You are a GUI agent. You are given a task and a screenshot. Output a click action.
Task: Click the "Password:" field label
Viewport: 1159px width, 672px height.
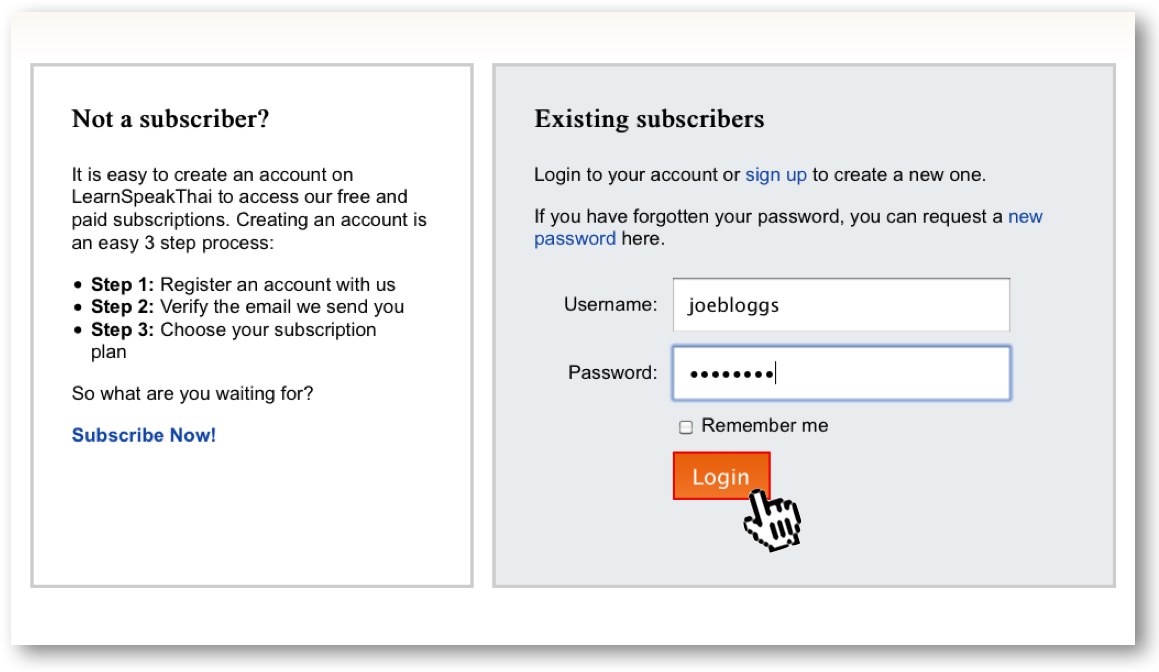click(613, 373)
